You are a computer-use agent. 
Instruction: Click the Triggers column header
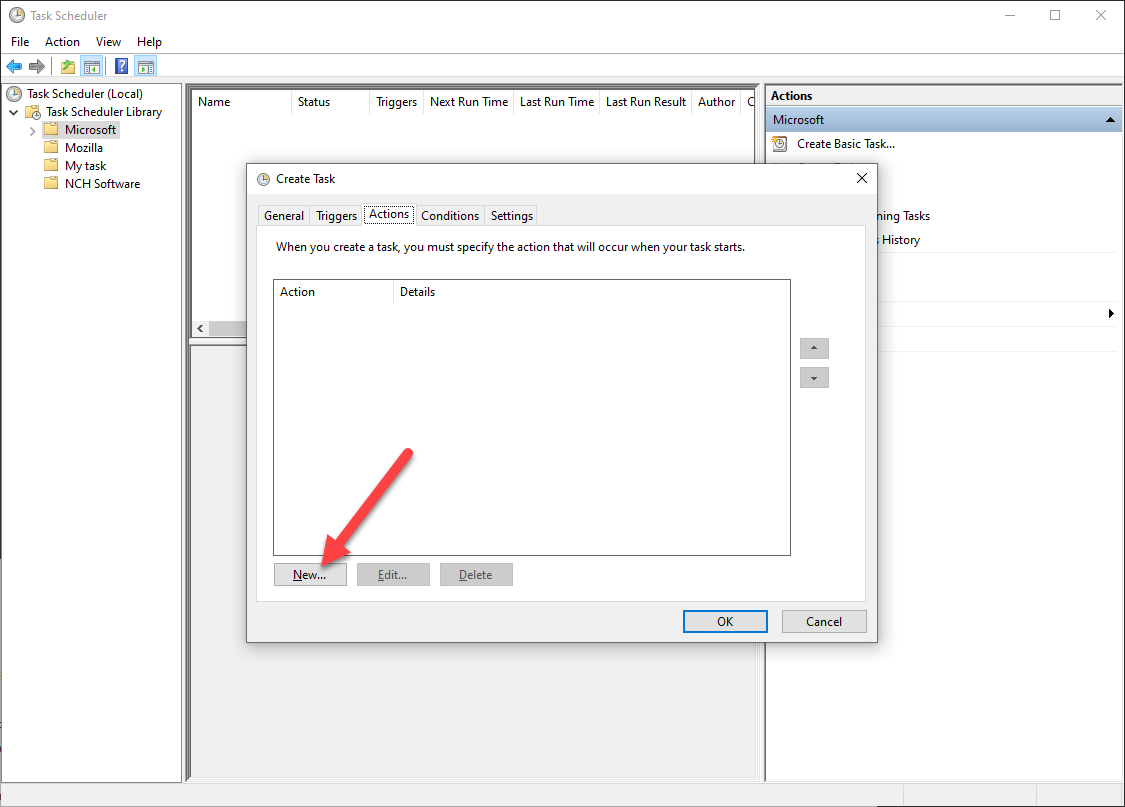397,102
